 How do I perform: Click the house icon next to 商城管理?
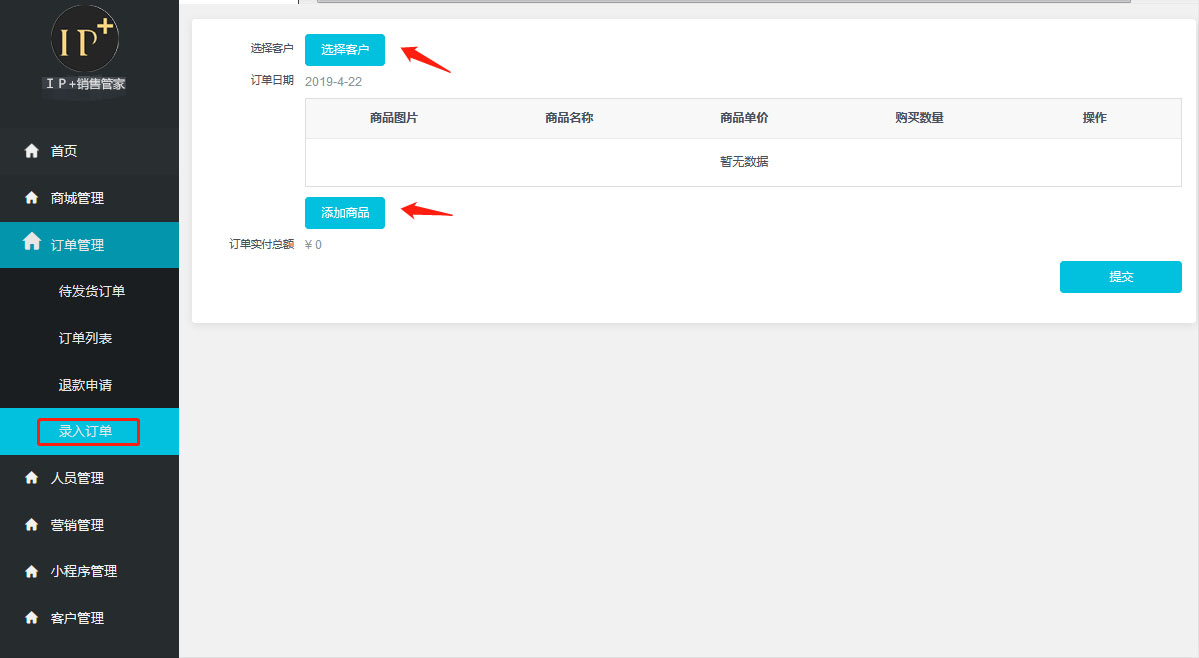click(x=31, y=198)
